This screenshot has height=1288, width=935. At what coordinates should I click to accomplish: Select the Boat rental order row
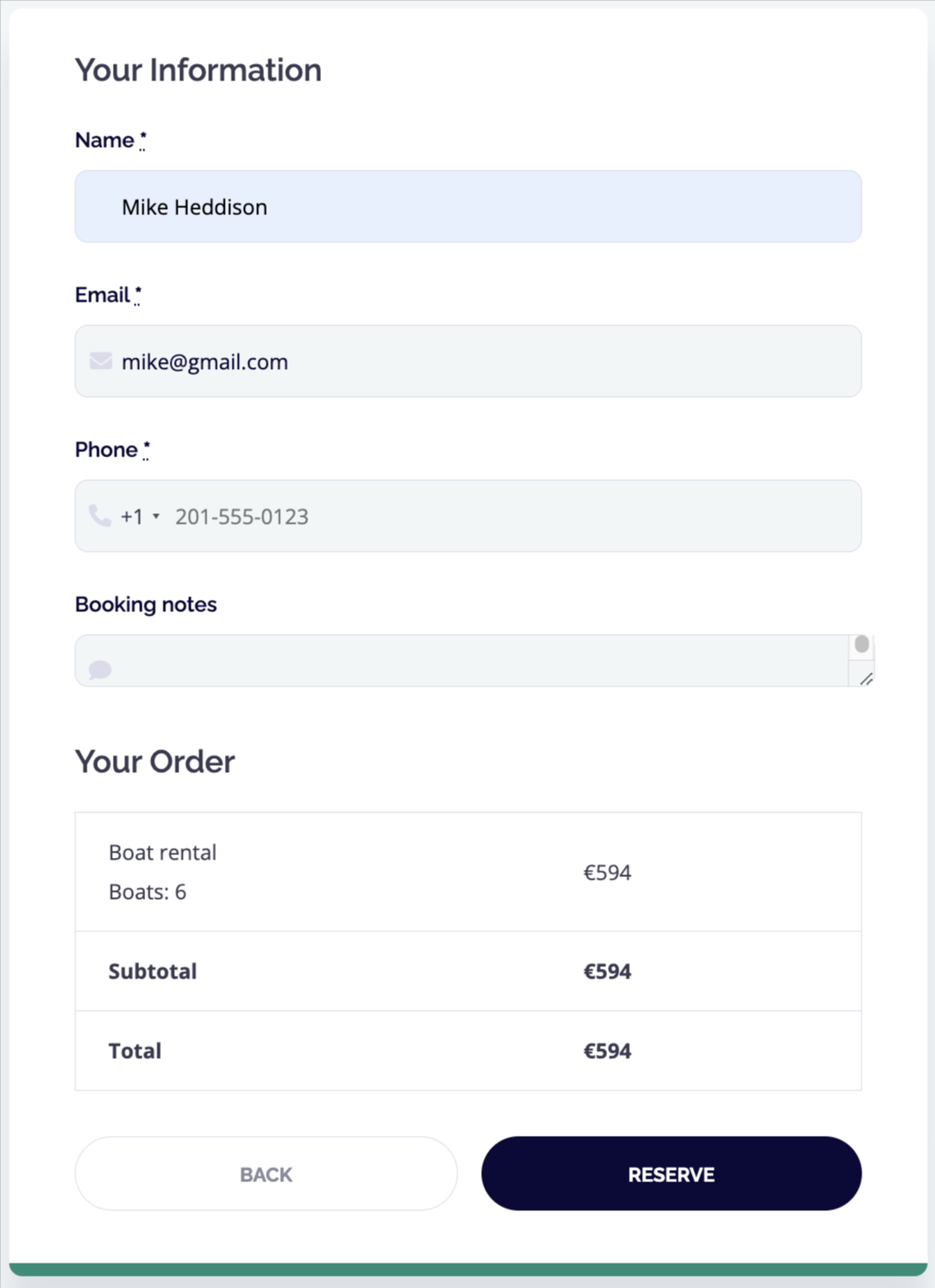coord(468,872)
